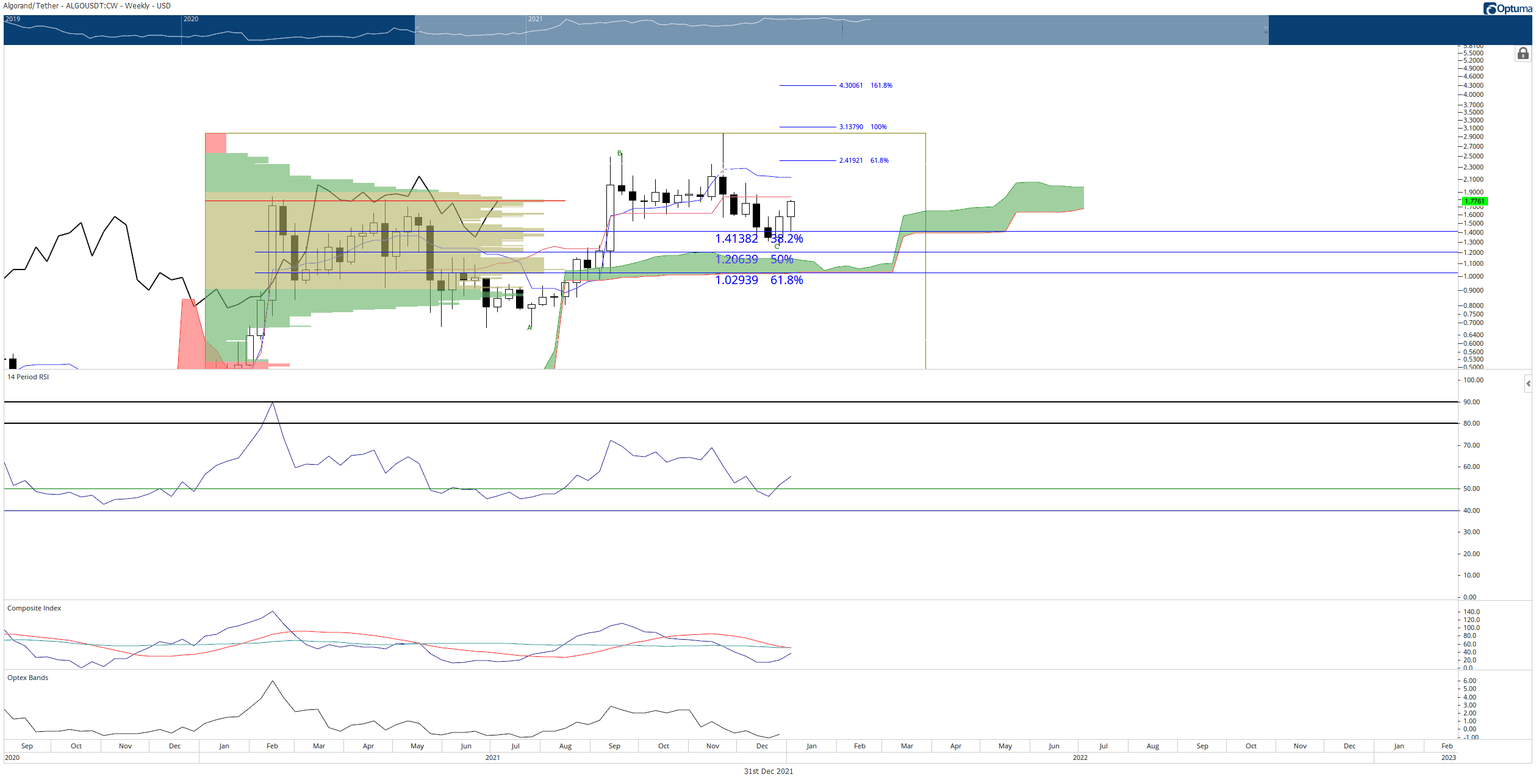Grab the navigator range right-edge handle
This screenshot has height=783, width=1536.
click(1268, 30)
